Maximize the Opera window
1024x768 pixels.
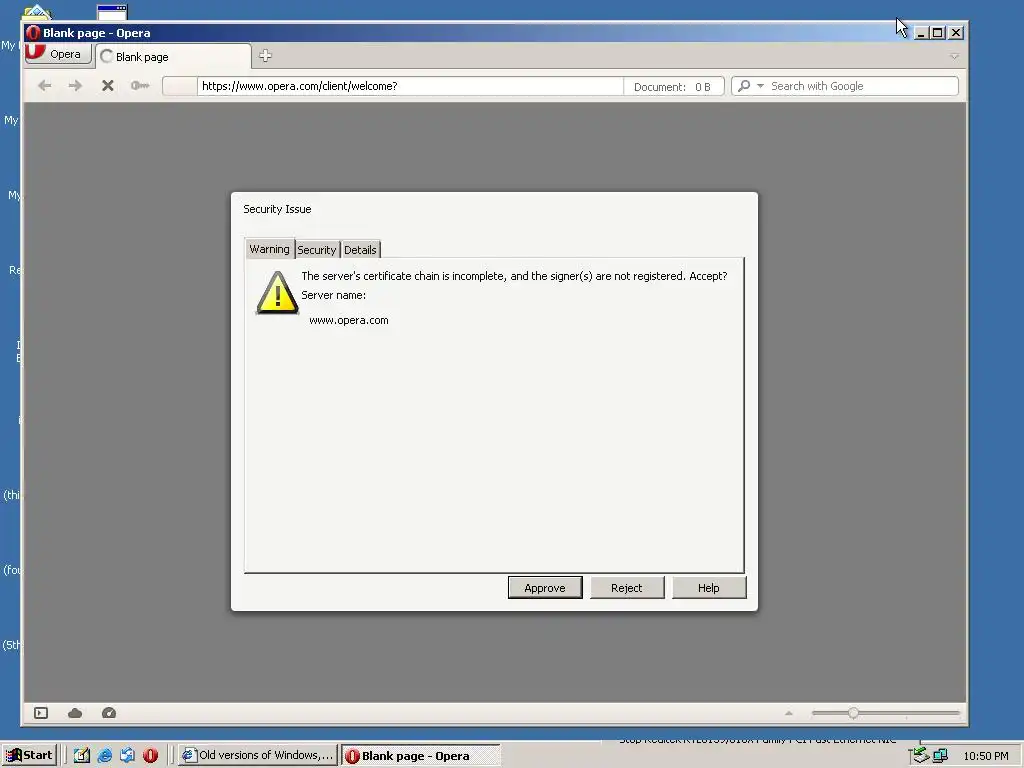938,33
